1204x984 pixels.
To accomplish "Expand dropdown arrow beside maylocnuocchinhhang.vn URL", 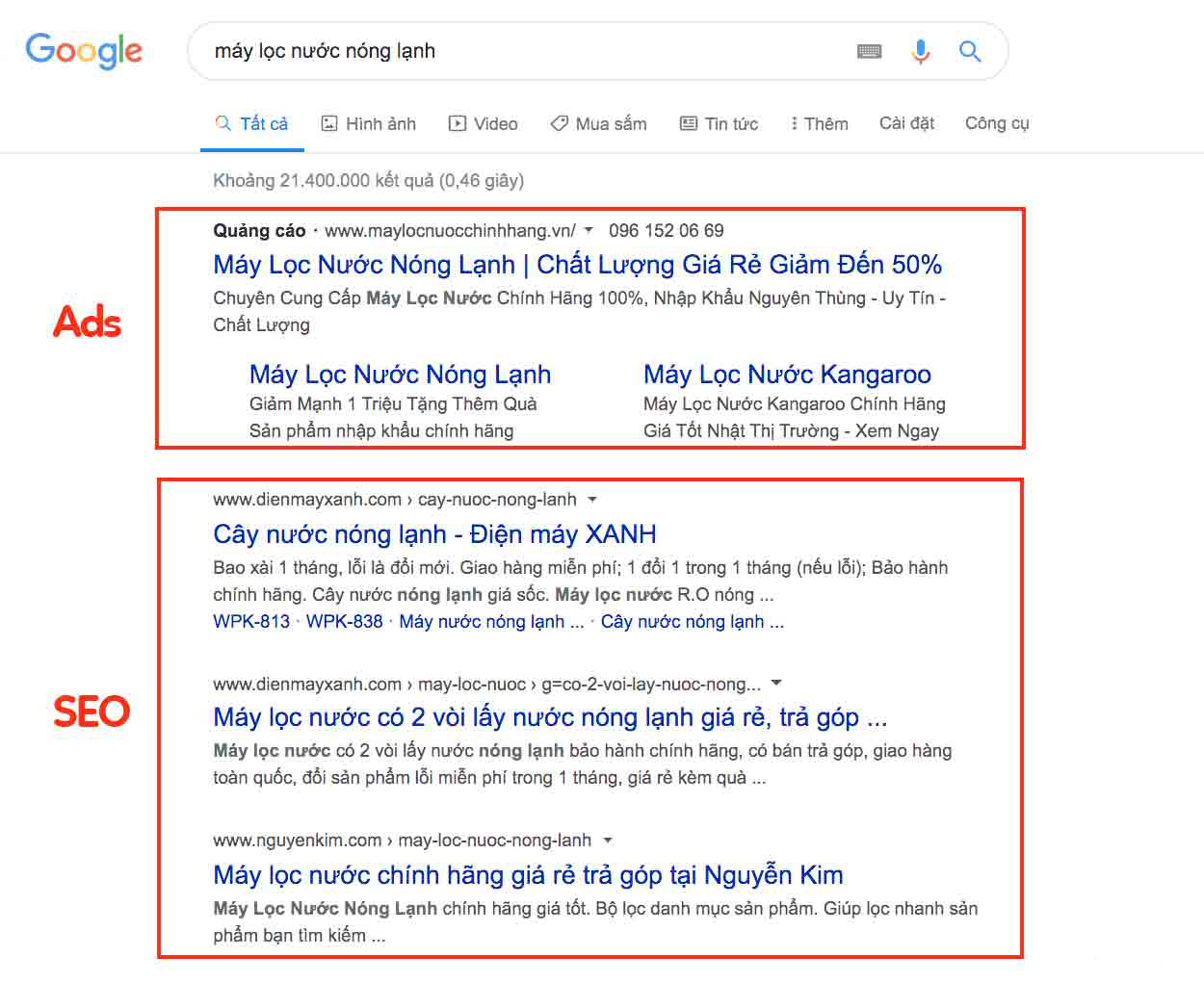I will pos(589,230).
